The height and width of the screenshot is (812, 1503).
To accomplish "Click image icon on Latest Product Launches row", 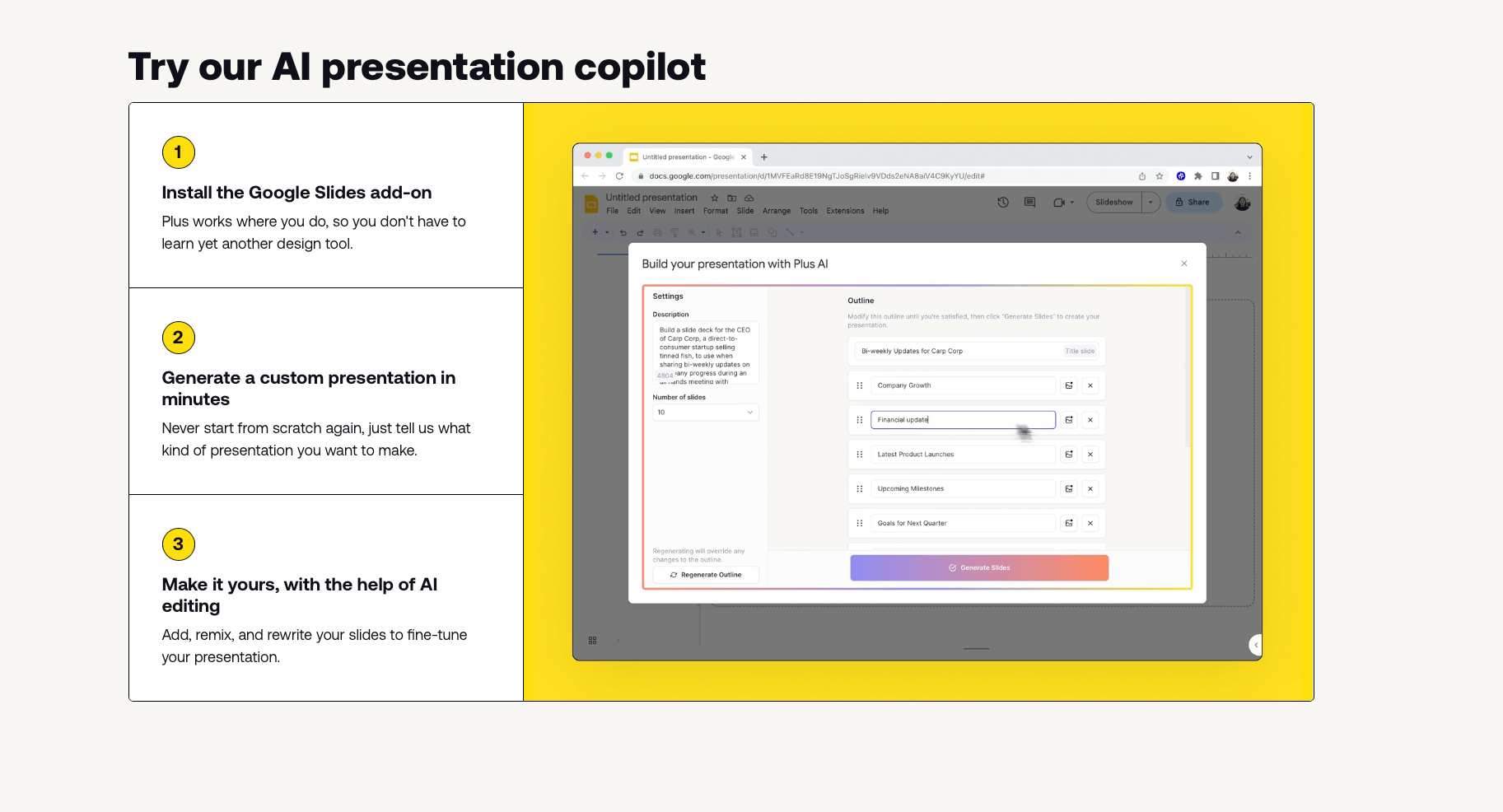I will click(1069, 455).
